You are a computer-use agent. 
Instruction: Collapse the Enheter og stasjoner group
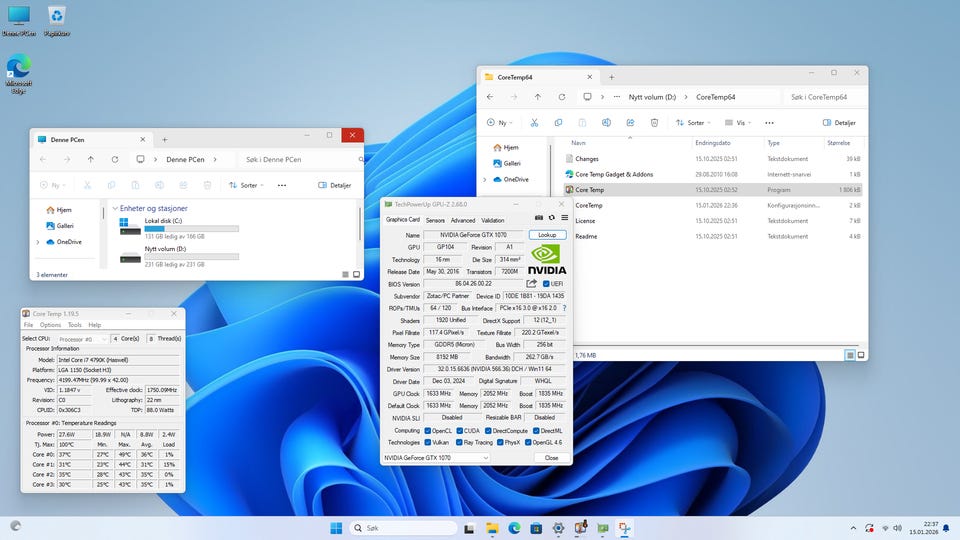tap(115, 208)
